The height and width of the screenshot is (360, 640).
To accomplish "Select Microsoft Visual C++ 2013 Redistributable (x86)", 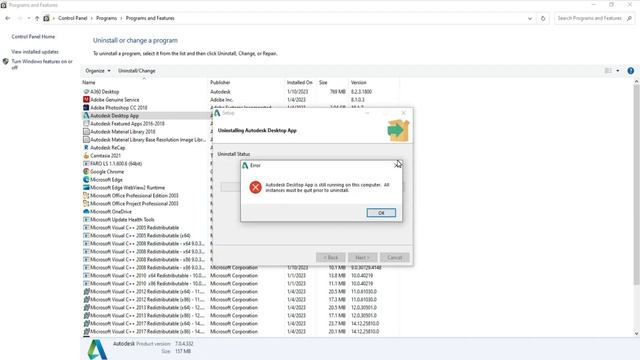I will point(147,316).
